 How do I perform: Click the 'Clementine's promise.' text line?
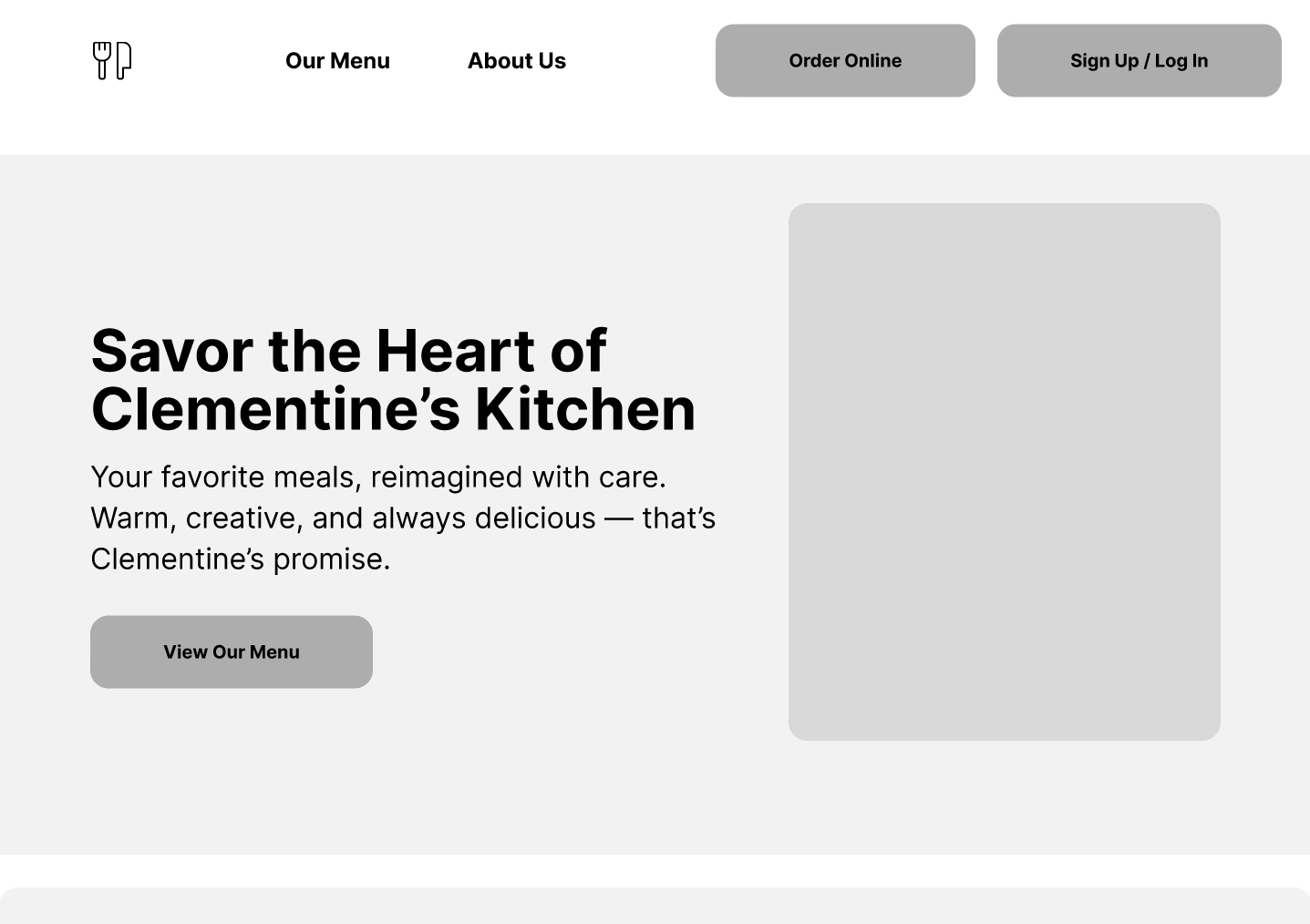click(x=241, y=560)
